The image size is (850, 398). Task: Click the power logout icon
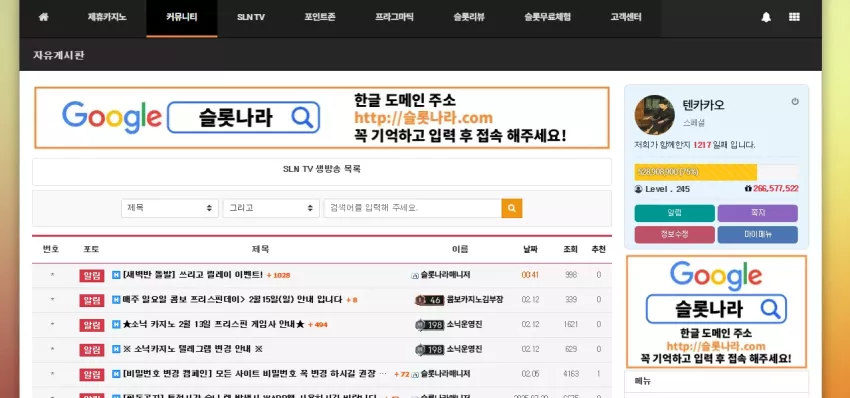click(x=795, y=101)
